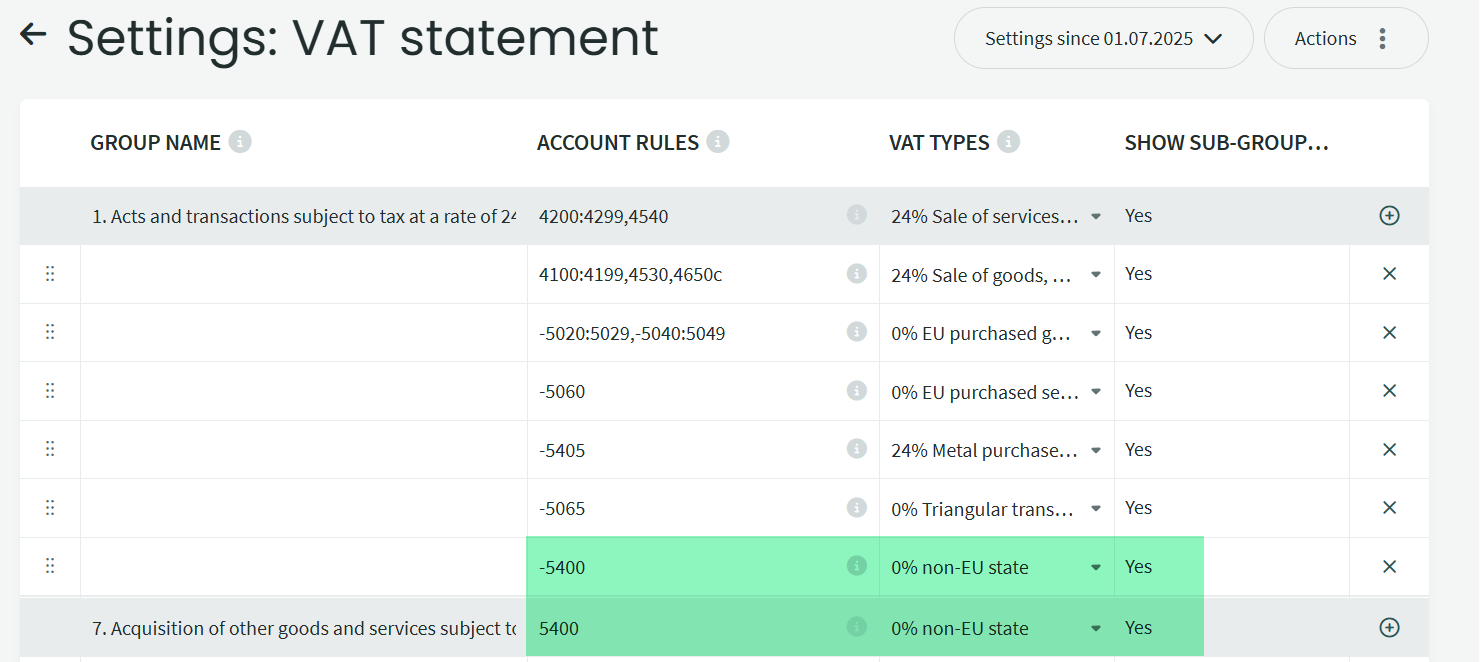Click info icon in the -5065 account rule
Screen dimensions: 1480x662
[x=856, y=508]
